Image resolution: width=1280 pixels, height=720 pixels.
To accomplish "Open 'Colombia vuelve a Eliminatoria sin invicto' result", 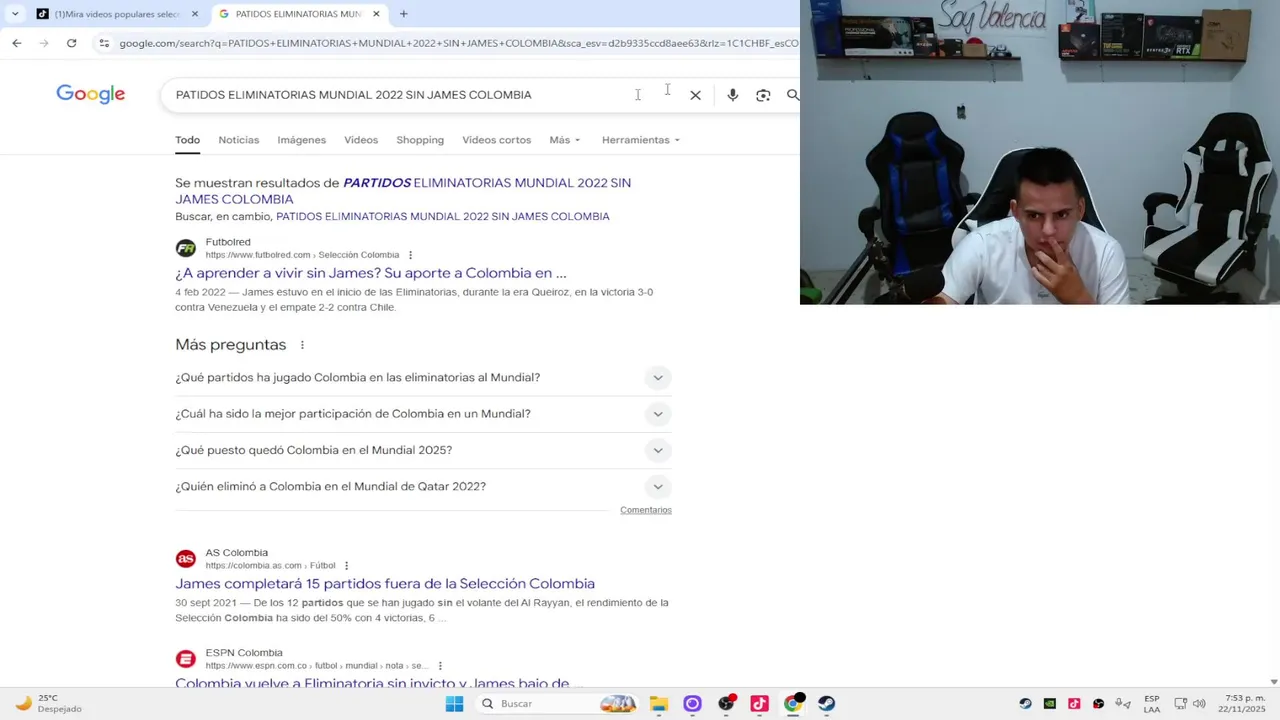I will (x=372, y=683).
